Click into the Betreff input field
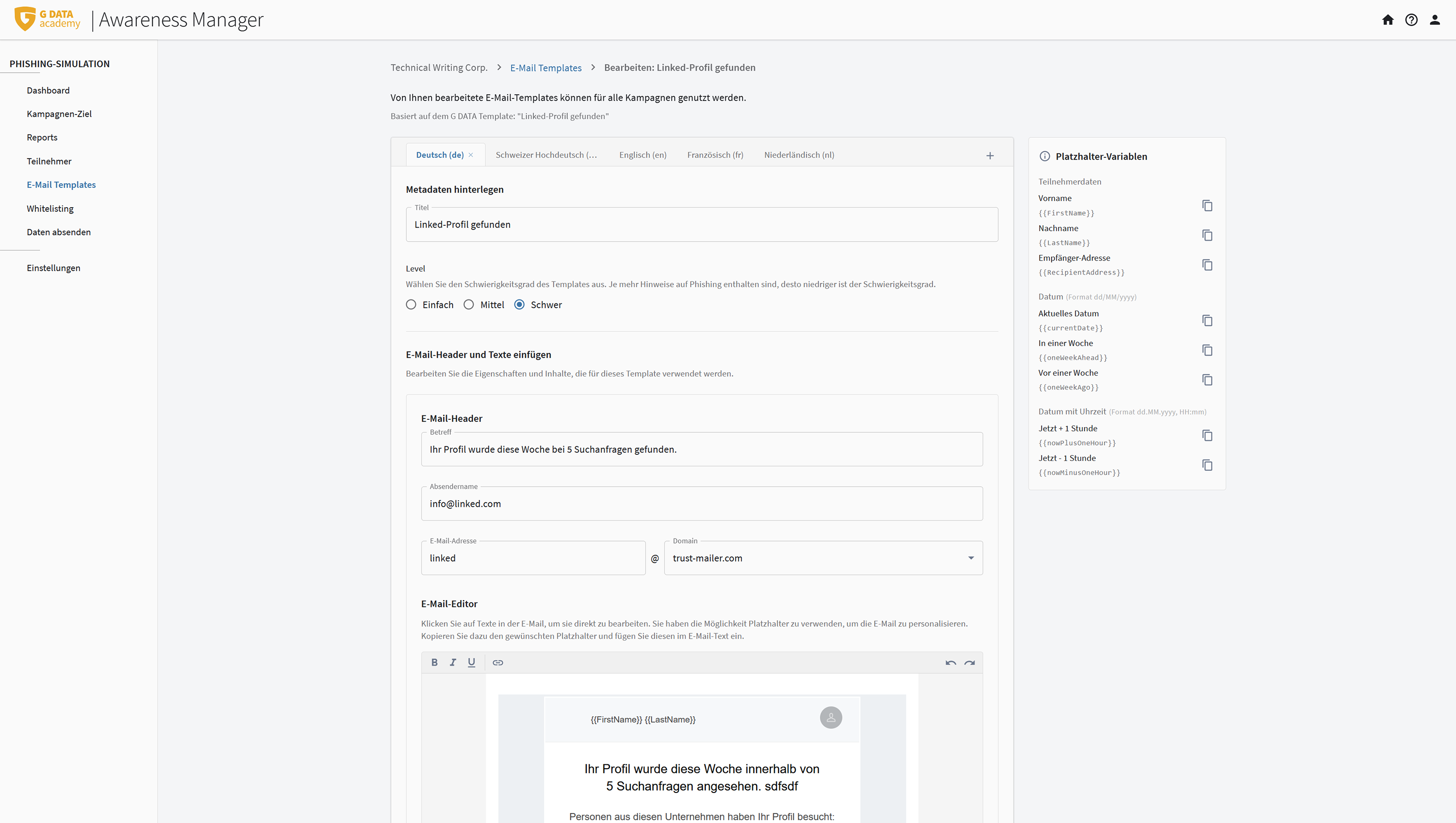1456x823 pixels. point(701,449)
